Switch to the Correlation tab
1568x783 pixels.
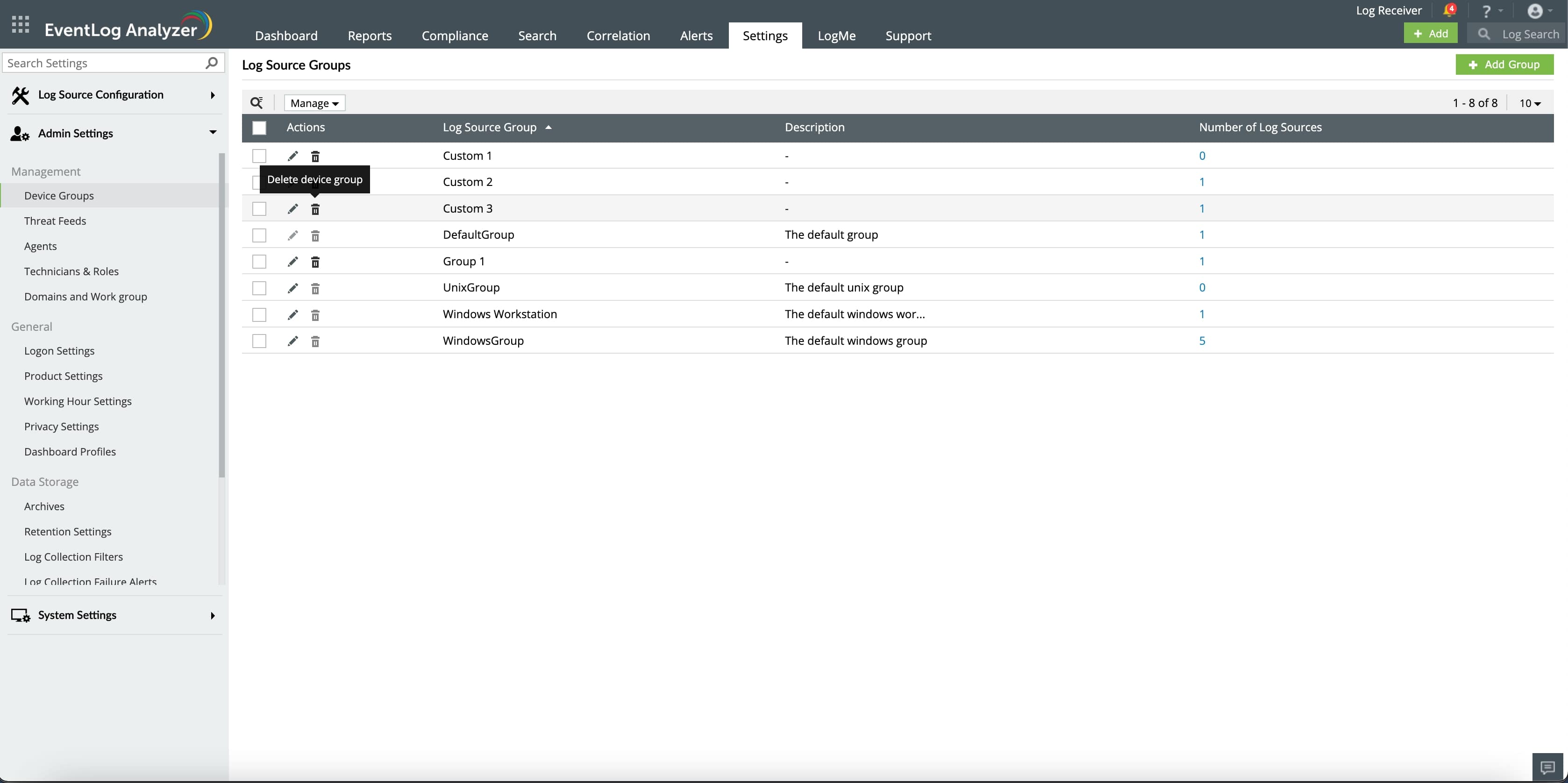(x=618, y=36)
